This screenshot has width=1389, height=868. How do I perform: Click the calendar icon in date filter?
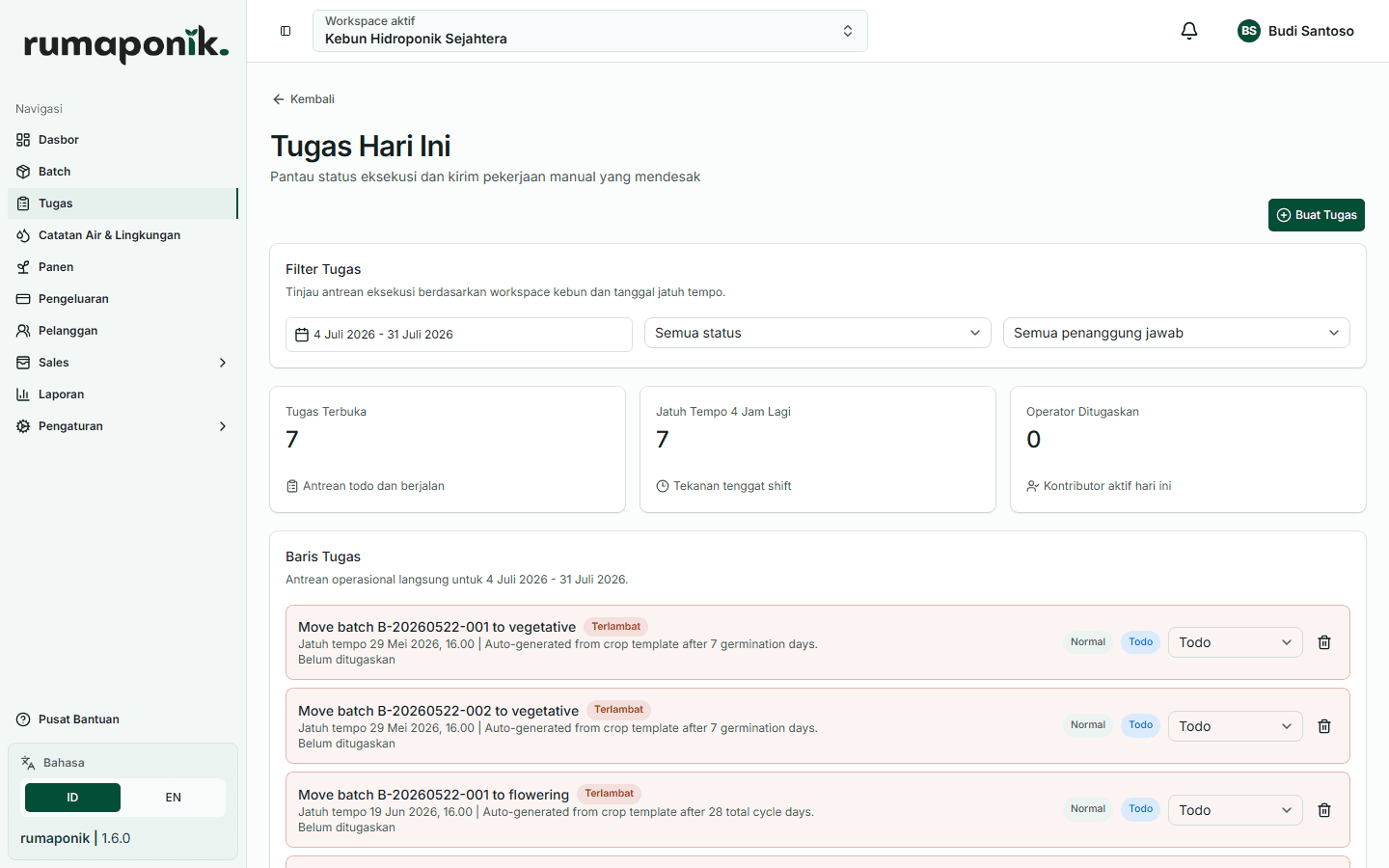(x=302, y=335)
